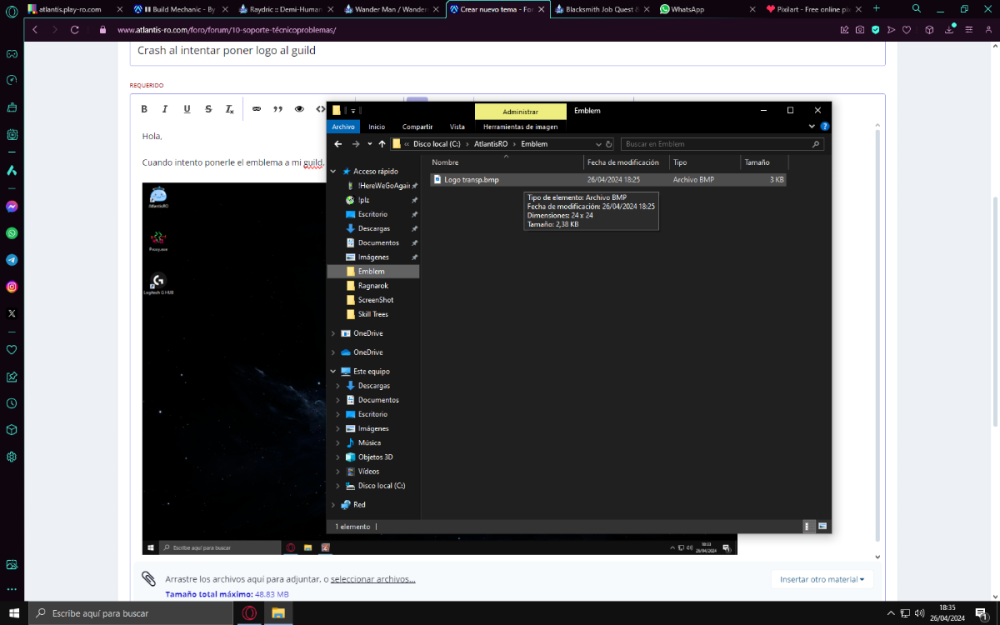This screenshot has height=625, width=1000.
Task: Switch to the Build Mechanic browser tab
Action: (175, 8)
